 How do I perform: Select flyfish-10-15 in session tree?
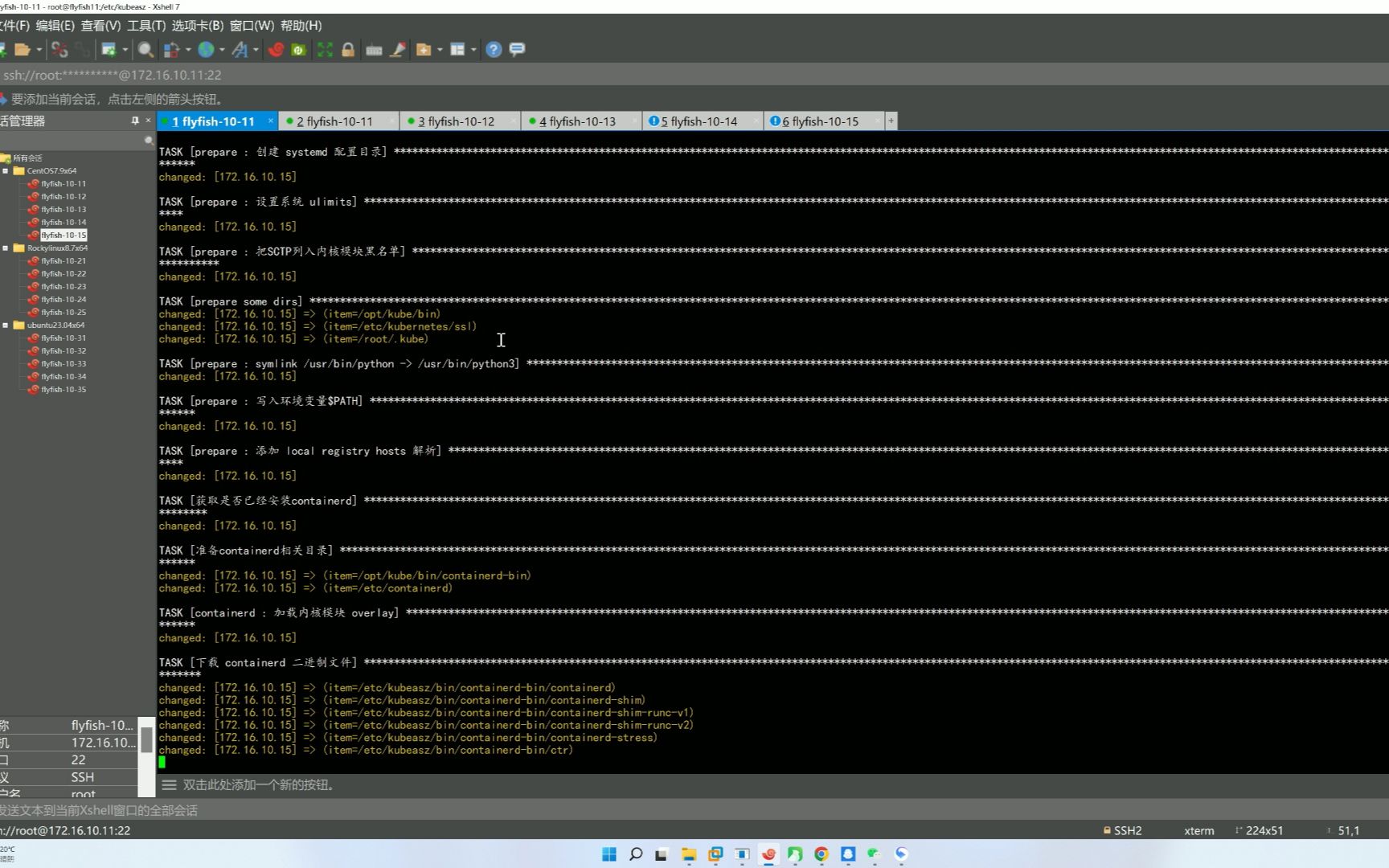coord(64,235)
